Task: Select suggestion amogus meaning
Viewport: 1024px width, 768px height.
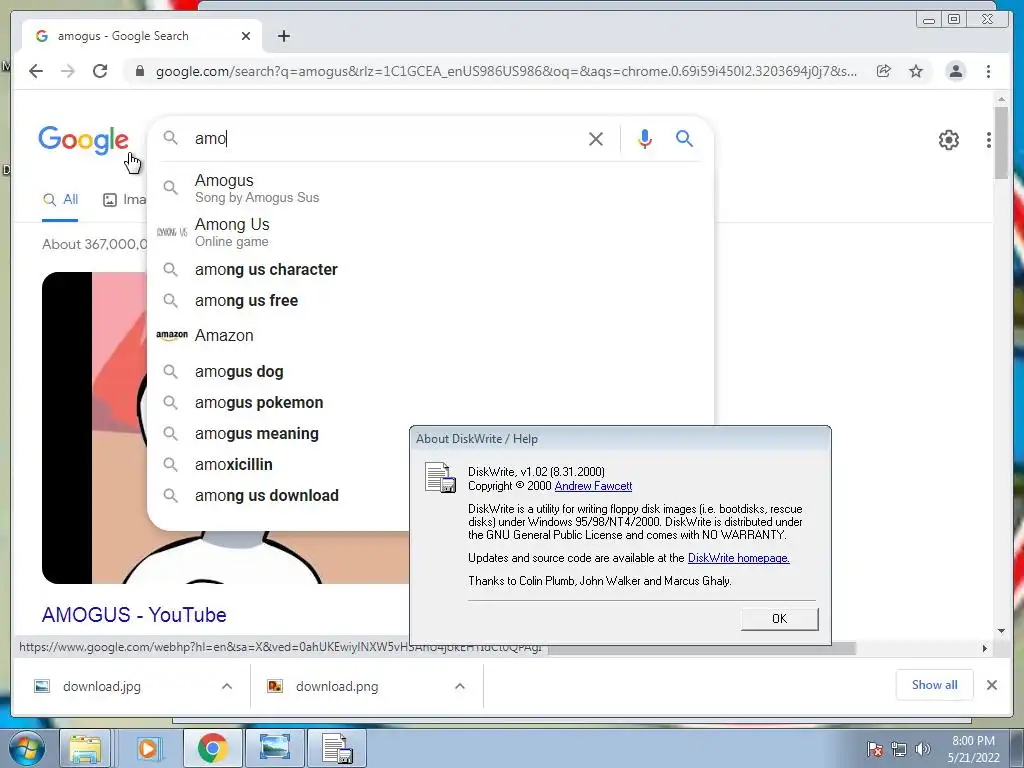Action: click(x=280, y=434)
